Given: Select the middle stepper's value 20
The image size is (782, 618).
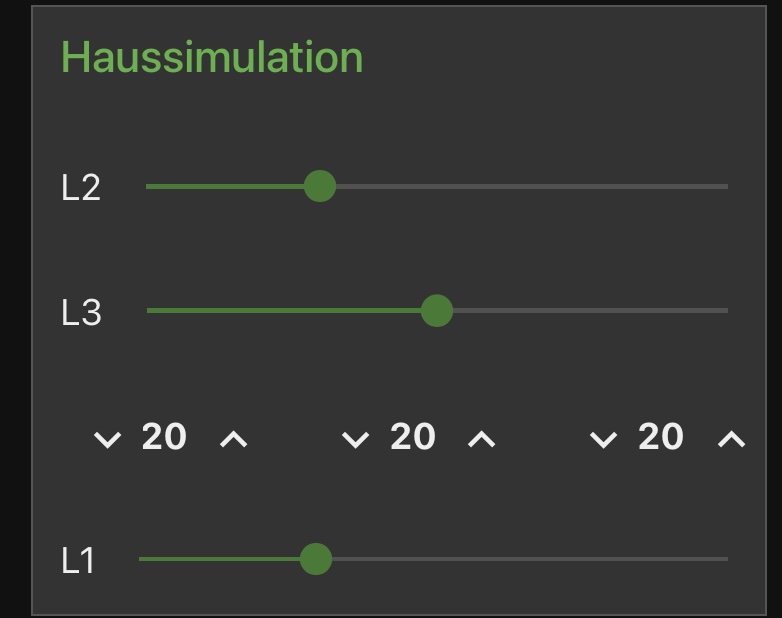Looking at the screenshot, I should tap(412, 437).
